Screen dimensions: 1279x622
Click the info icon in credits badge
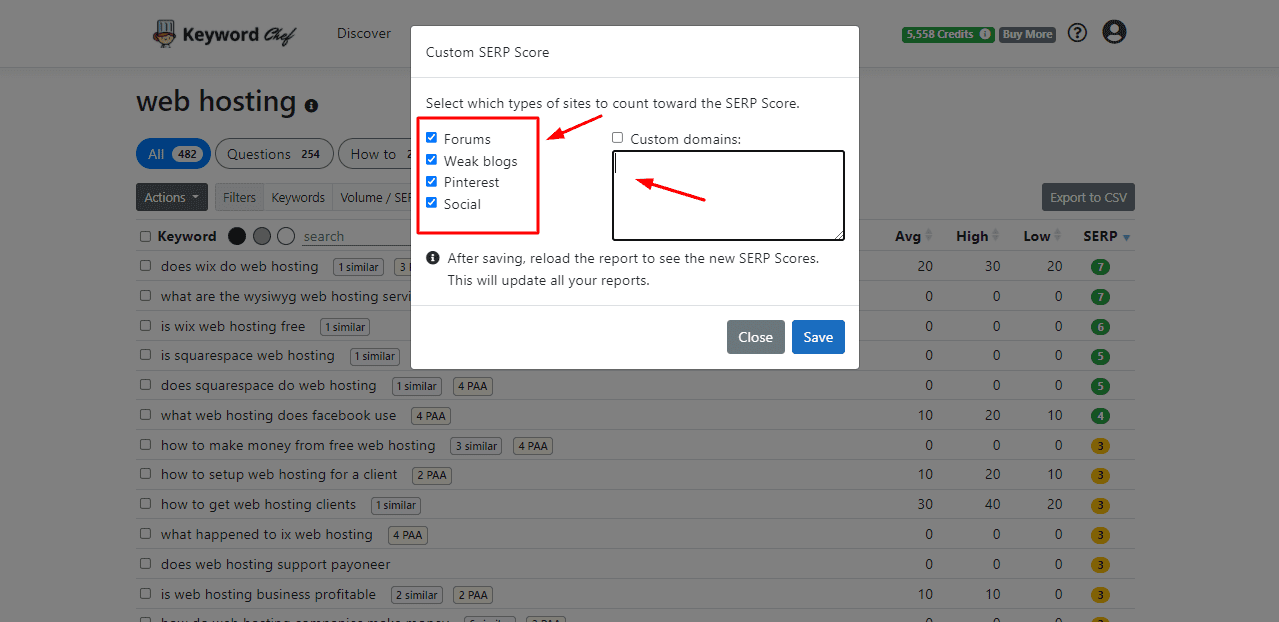(986, 34)
